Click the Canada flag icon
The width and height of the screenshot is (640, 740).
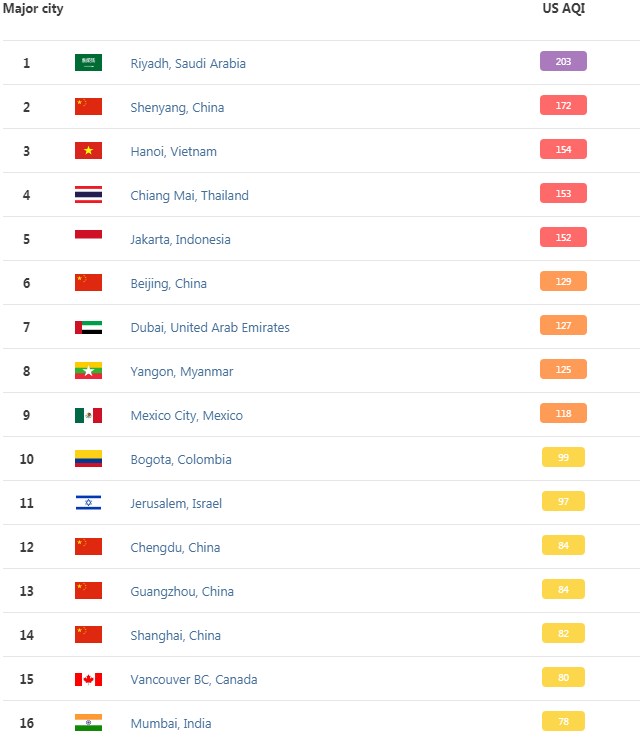(x=88, y=679)
